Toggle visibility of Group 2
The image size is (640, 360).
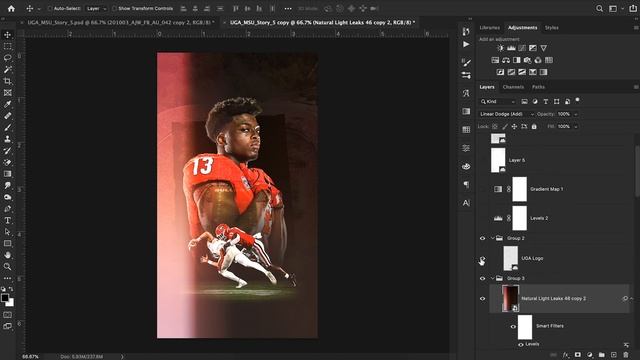482,238
